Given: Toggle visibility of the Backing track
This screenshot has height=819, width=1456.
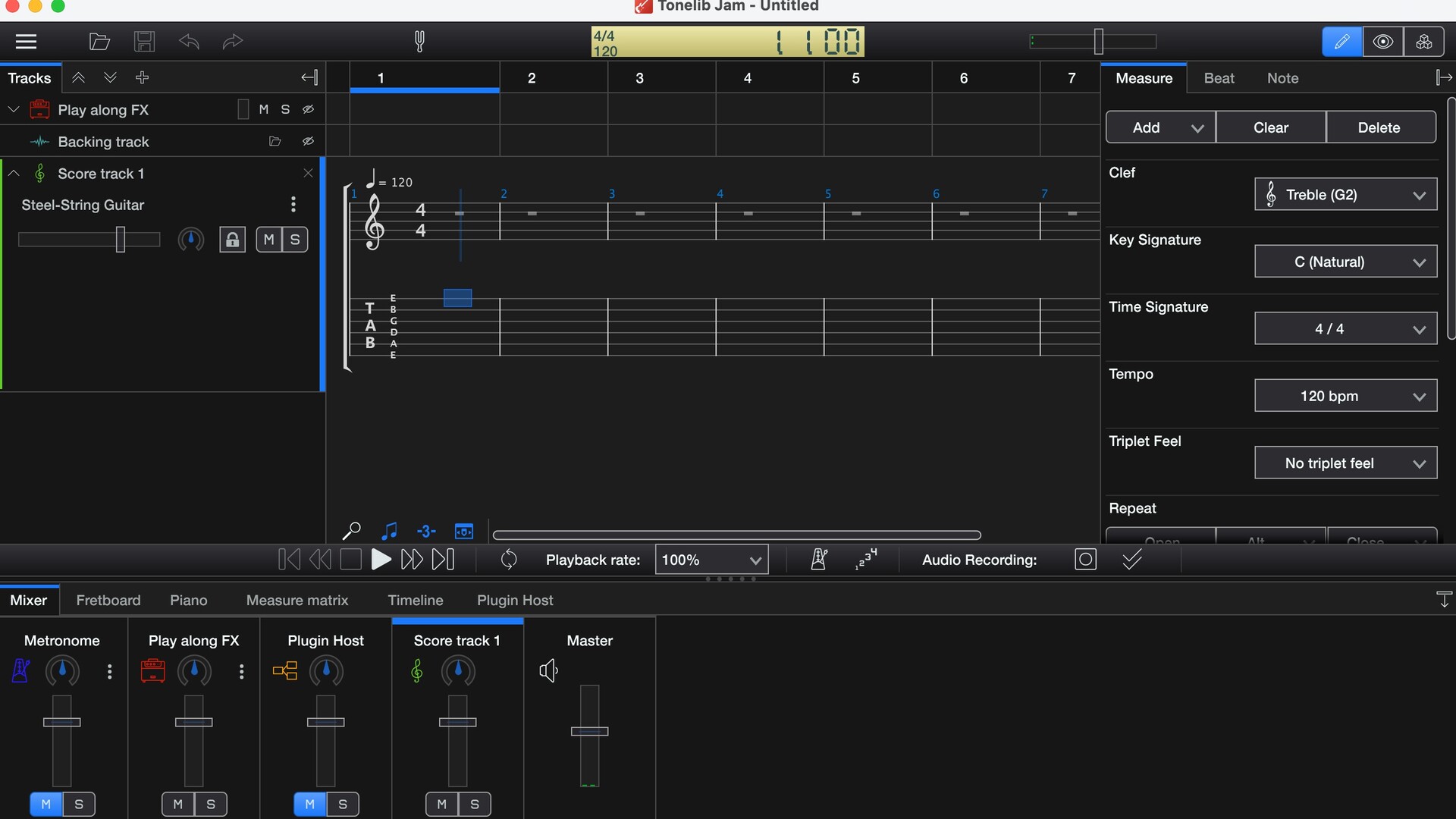Looking at the screenshot, I should click(308, 142).
